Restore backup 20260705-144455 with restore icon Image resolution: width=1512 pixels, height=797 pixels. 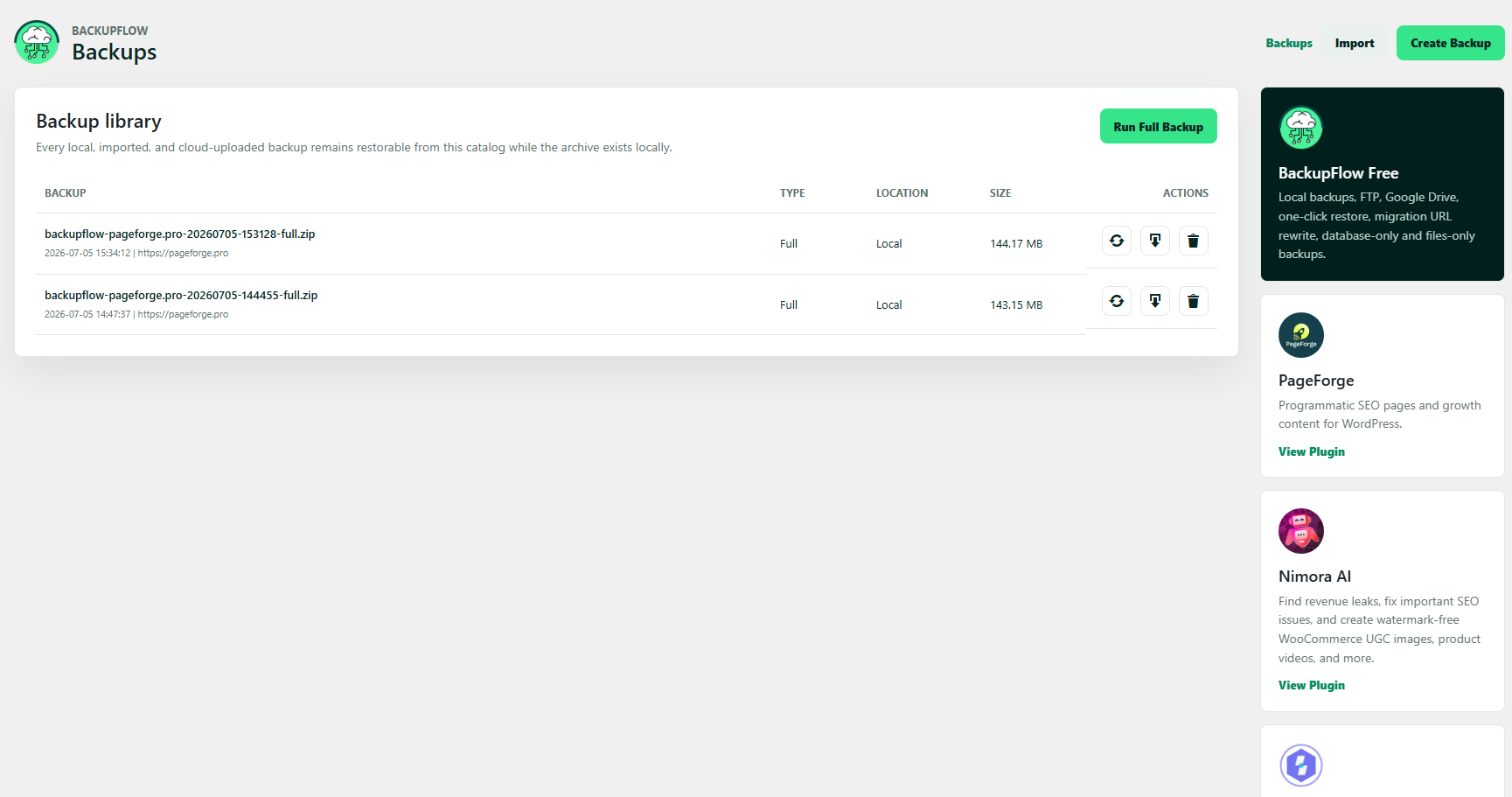pos(1117,301)
